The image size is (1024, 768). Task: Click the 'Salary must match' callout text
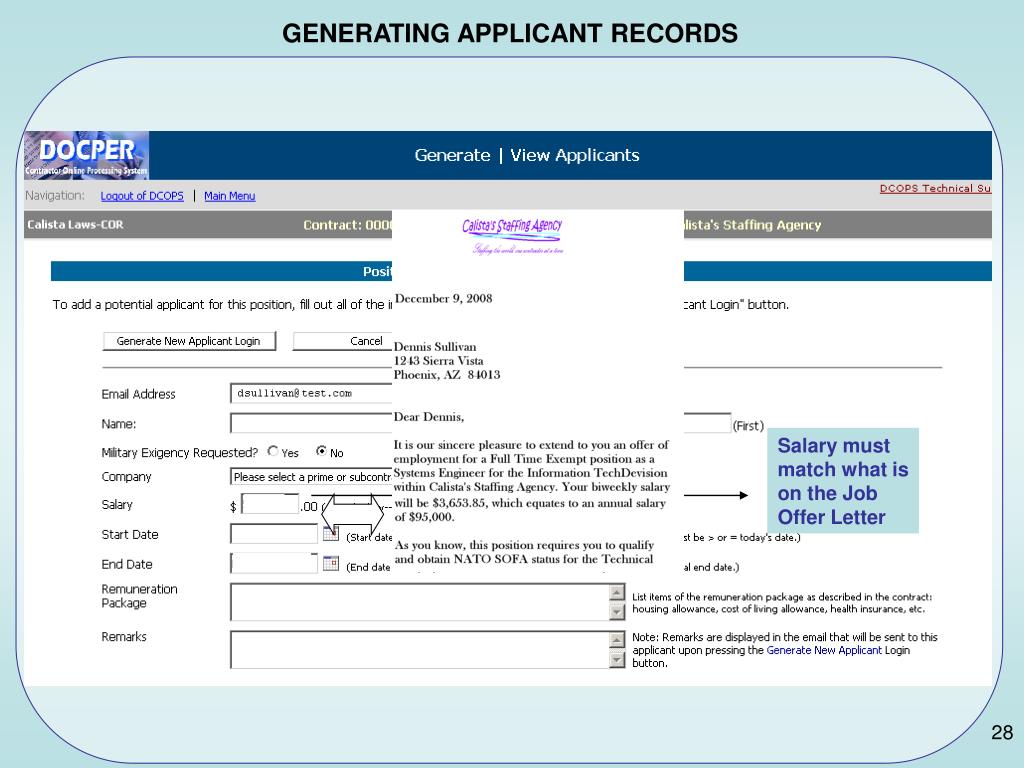click(x=842, y=481)
